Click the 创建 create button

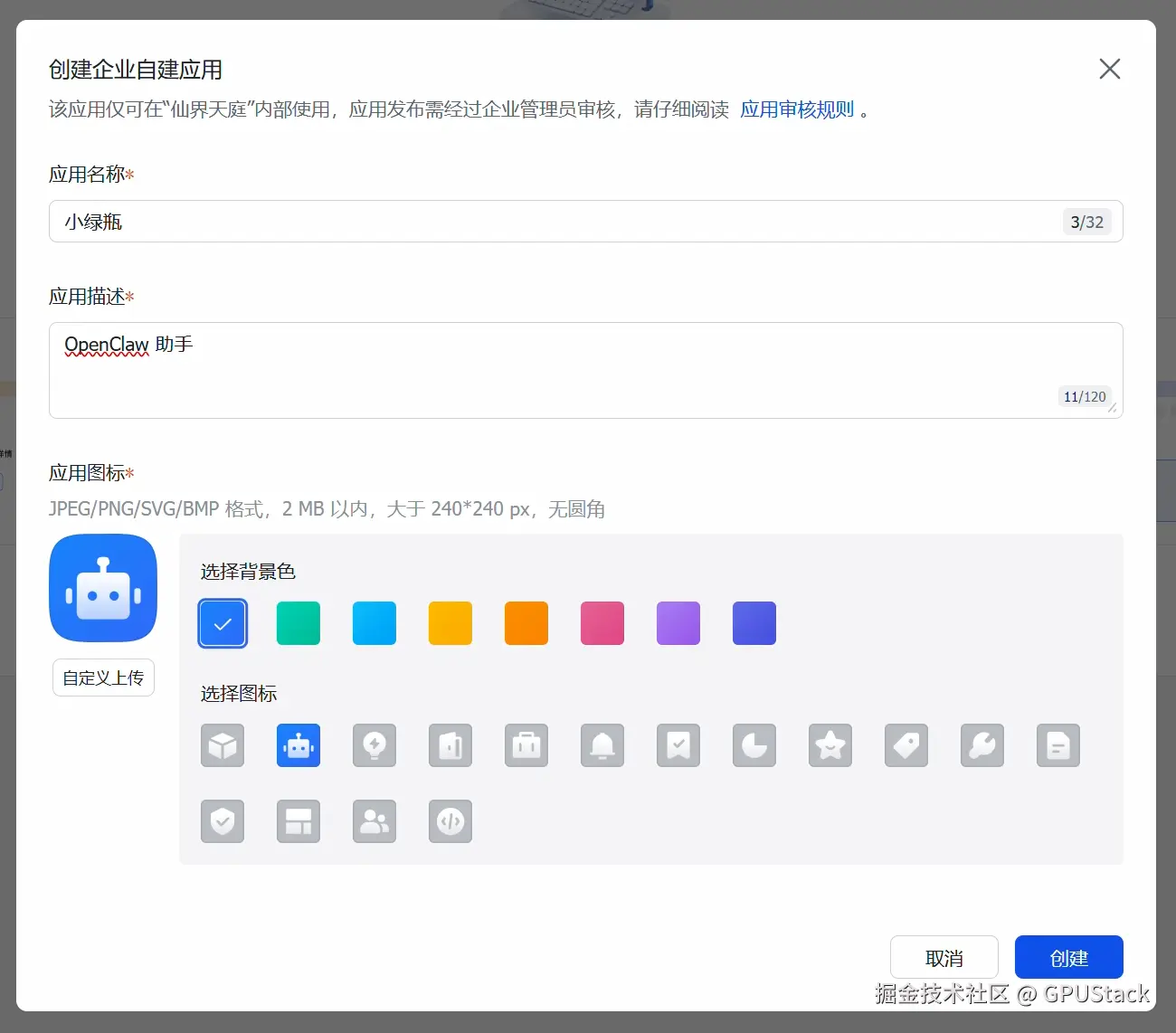1069,957
